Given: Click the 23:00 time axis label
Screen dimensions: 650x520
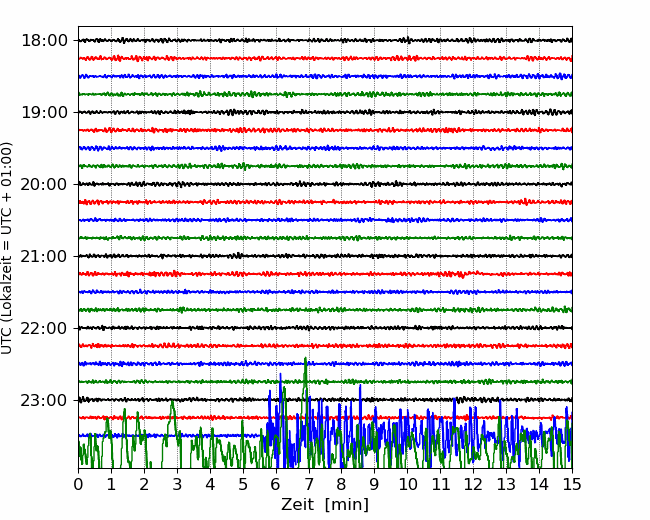Looking at the screenshot, I should coord(44,400).
